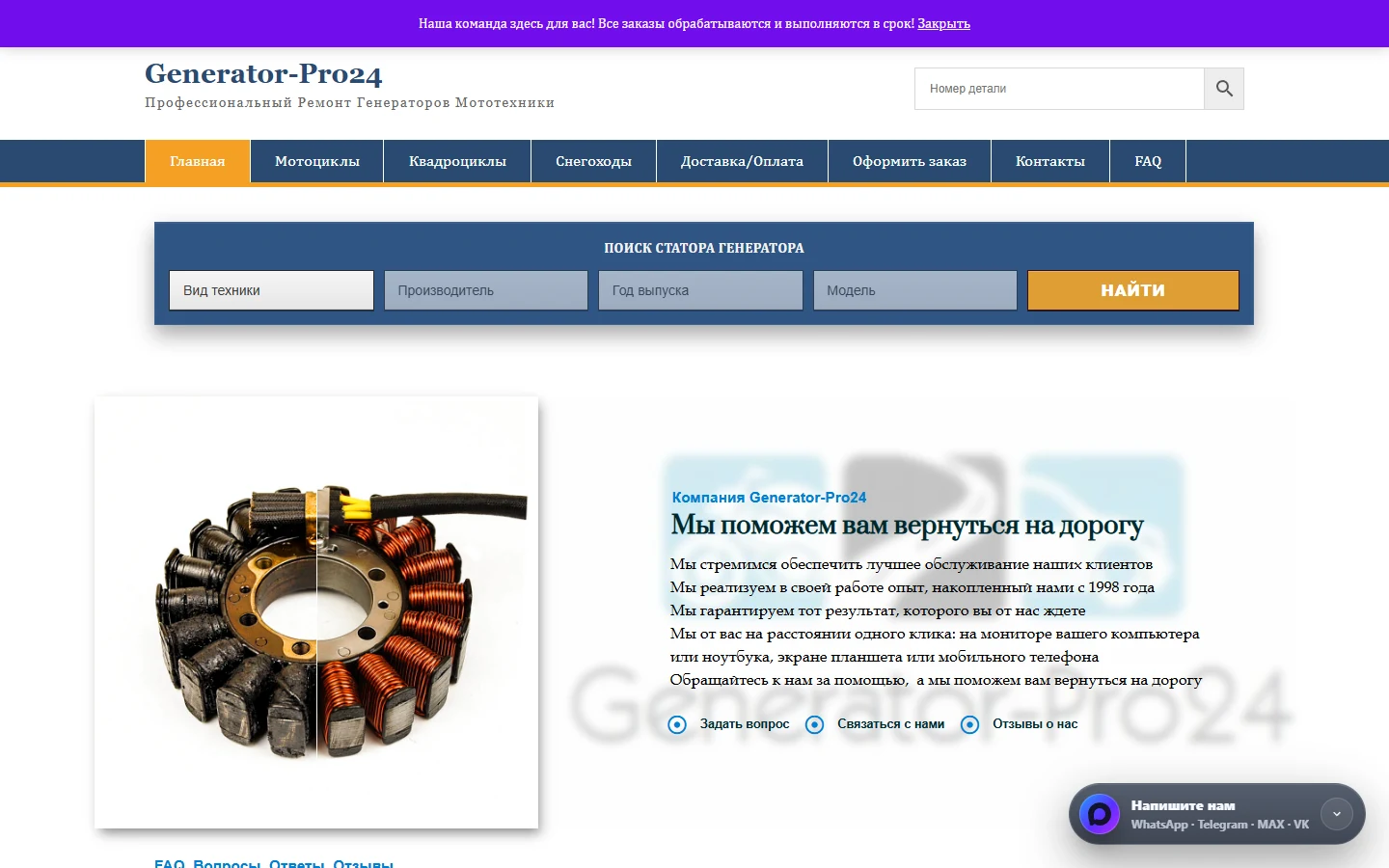Open the Мотоциклы menu item
Screen dimensions: 1389x868
point(317,161)
